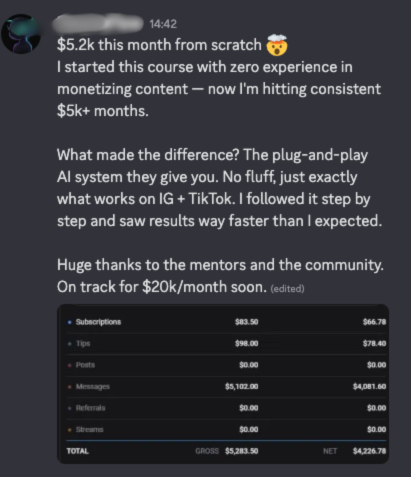
Task: Select the gross total $5,283.50
Action: (242, 451)
